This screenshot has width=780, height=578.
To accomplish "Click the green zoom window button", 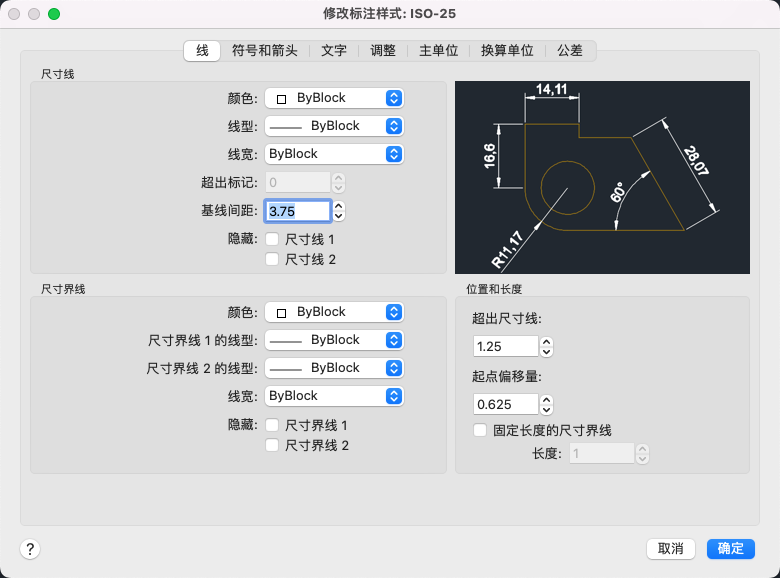I will pos(54,14).
